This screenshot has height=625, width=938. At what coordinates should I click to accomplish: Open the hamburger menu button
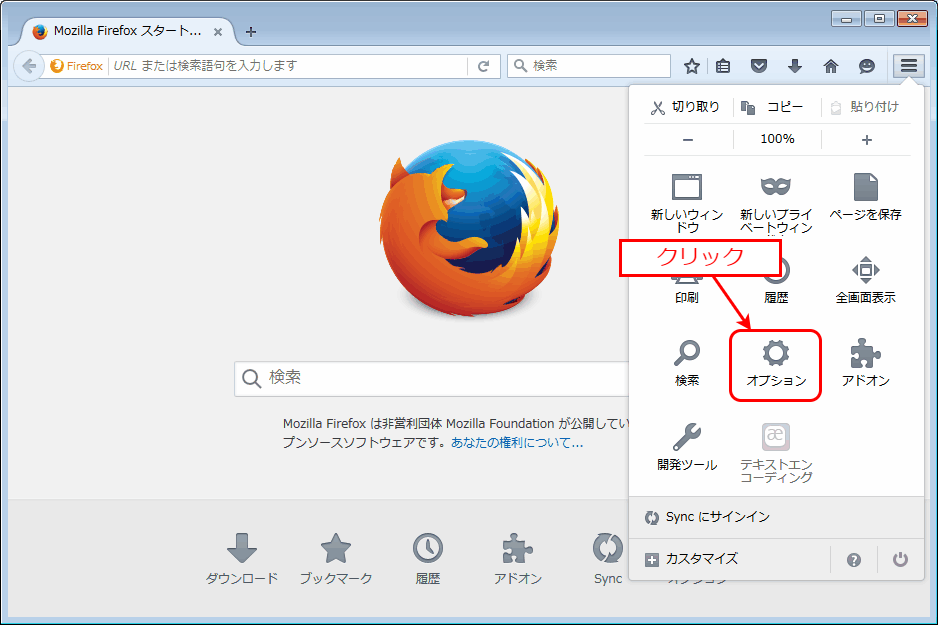(909, 66)
